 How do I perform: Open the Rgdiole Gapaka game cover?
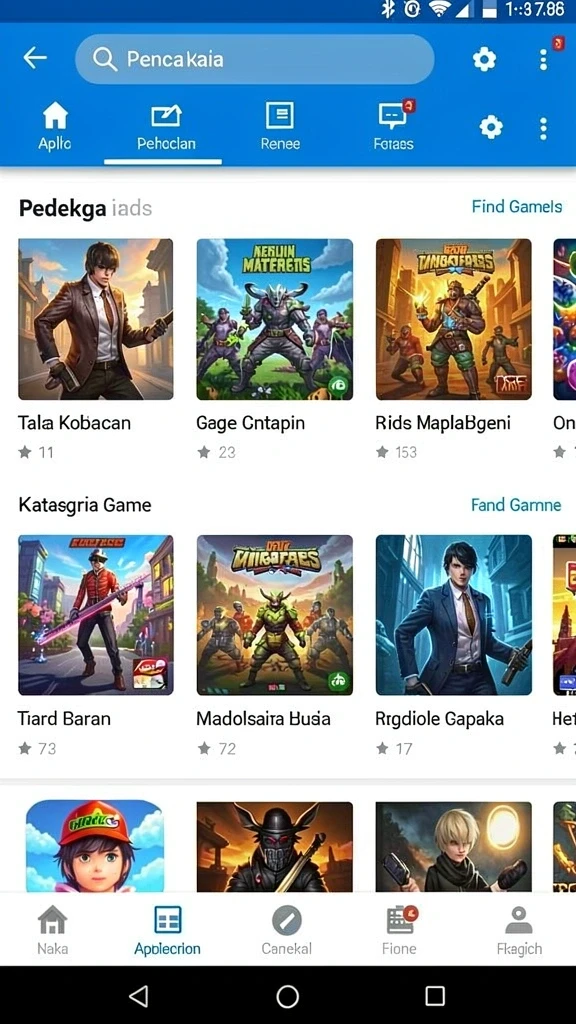point(453,615)
